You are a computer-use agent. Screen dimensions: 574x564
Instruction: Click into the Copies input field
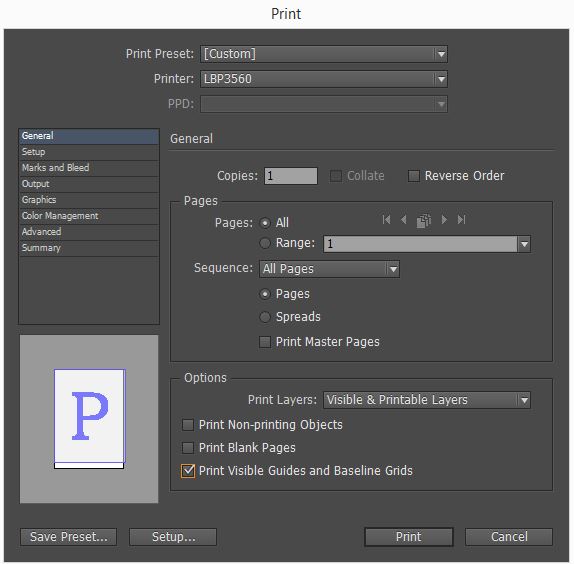(291, 176)
